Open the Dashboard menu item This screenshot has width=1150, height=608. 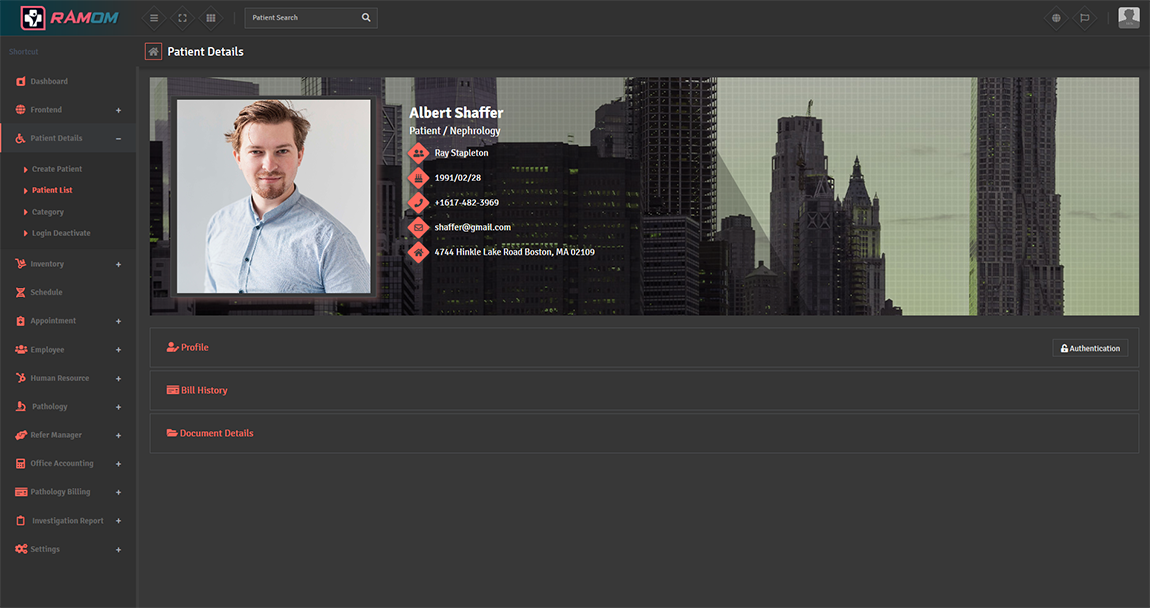click(x=49, y=82)
